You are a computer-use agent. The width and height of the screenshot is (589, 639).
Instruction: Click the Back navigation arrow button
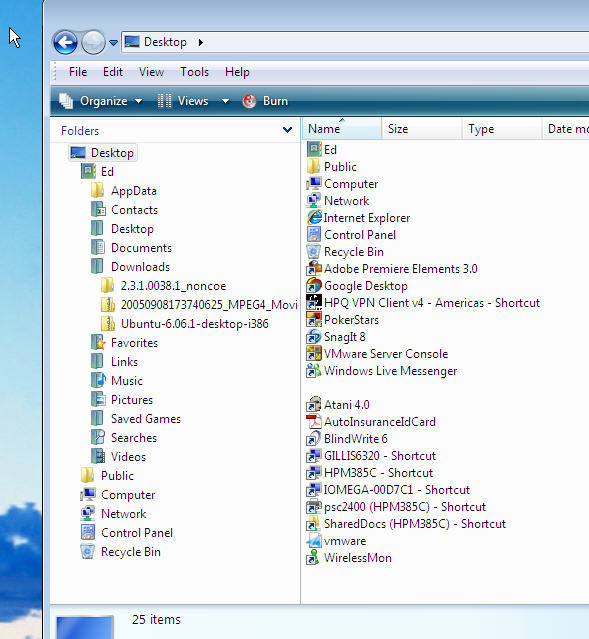[x=65, y=42]
